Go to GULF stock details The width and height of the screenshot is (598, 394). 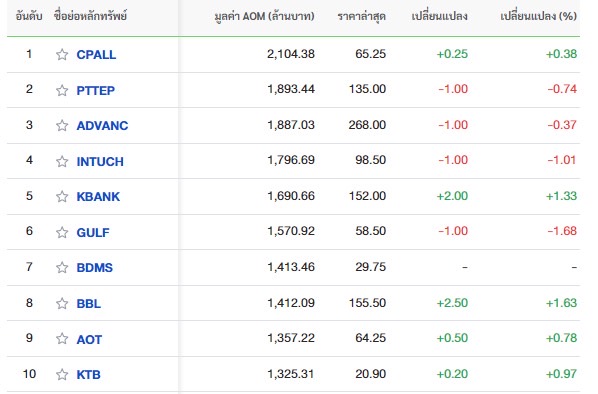pos(93,232)
